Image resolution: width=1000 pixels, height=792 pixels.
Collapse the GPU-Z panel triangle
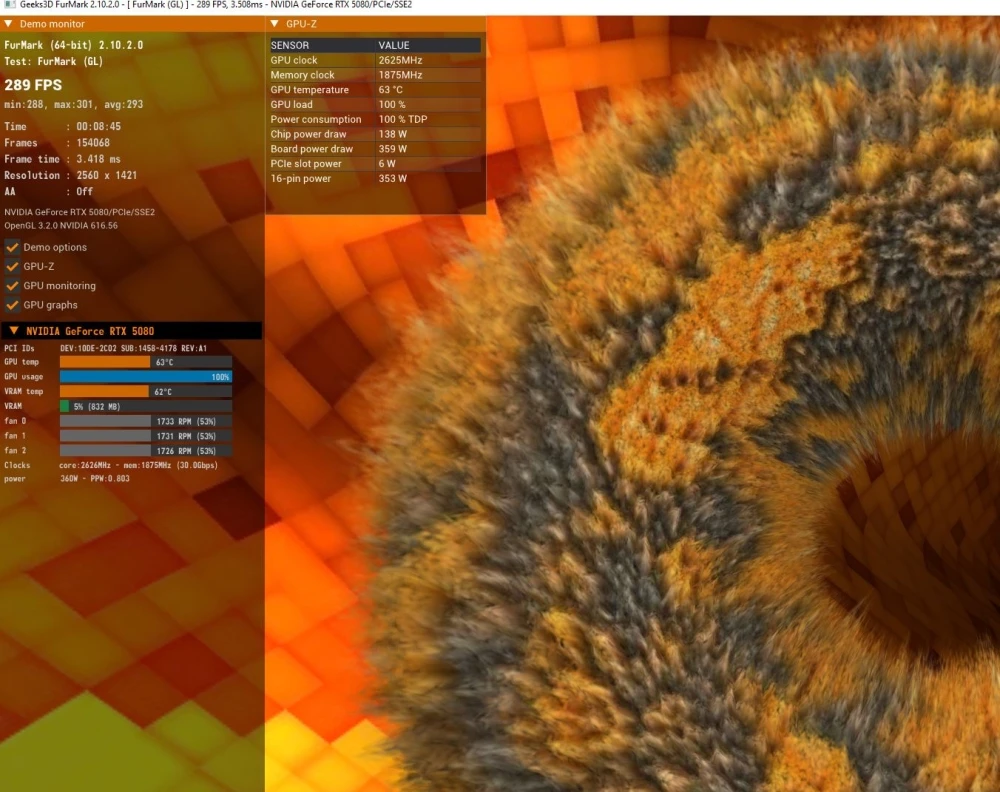[x=275, y=24]
